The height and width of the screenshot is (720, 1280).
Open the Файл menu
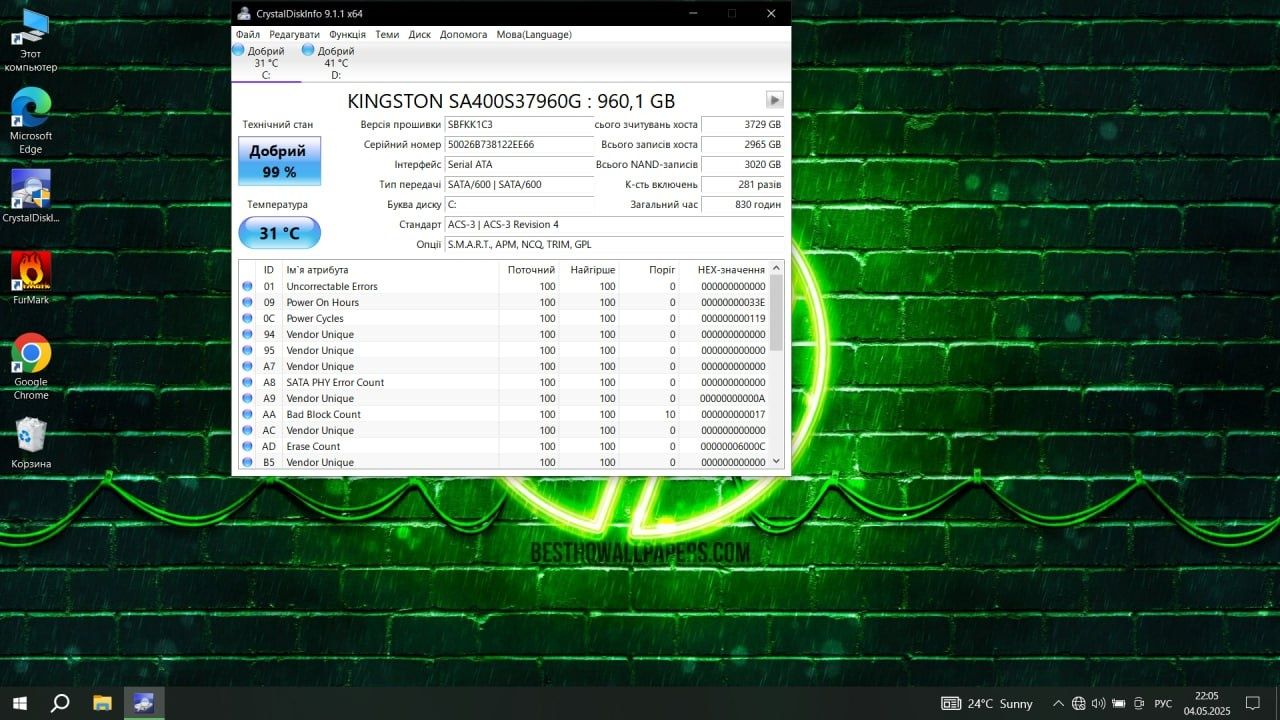[248, 34]
